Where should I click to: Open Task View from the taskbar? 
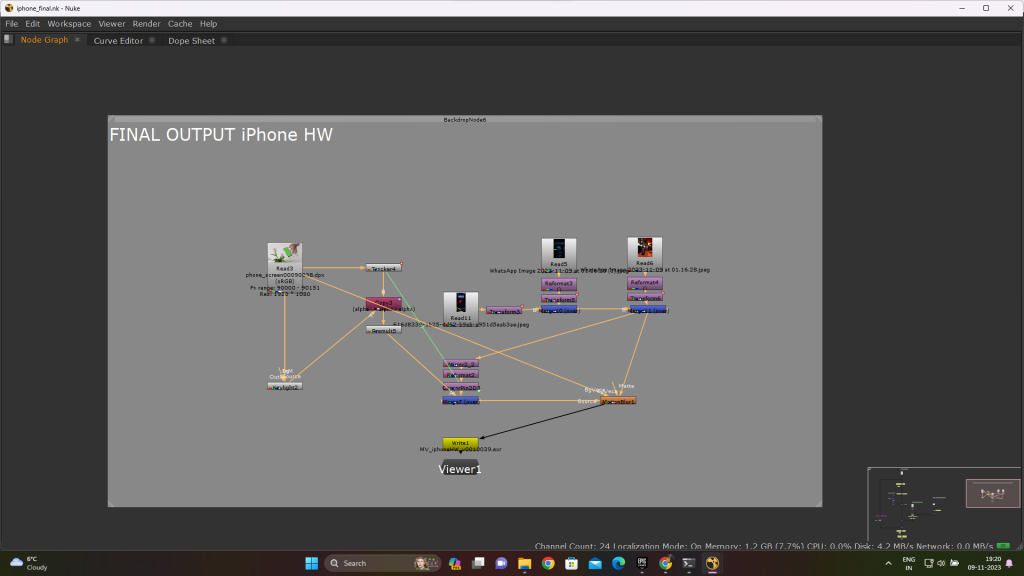tap(478, 563)
